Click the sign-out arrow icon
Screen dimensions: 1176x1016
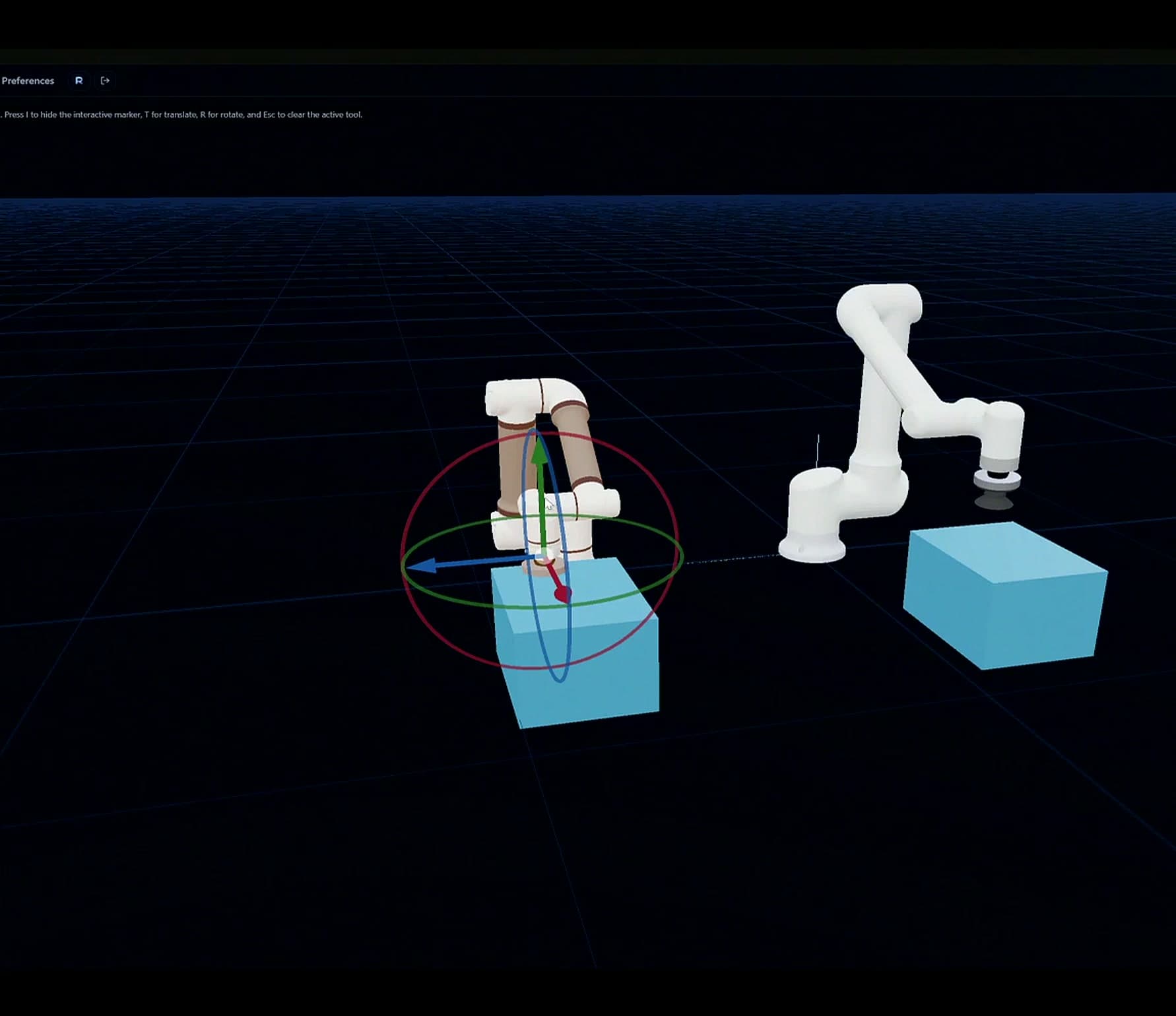[105, 80]
